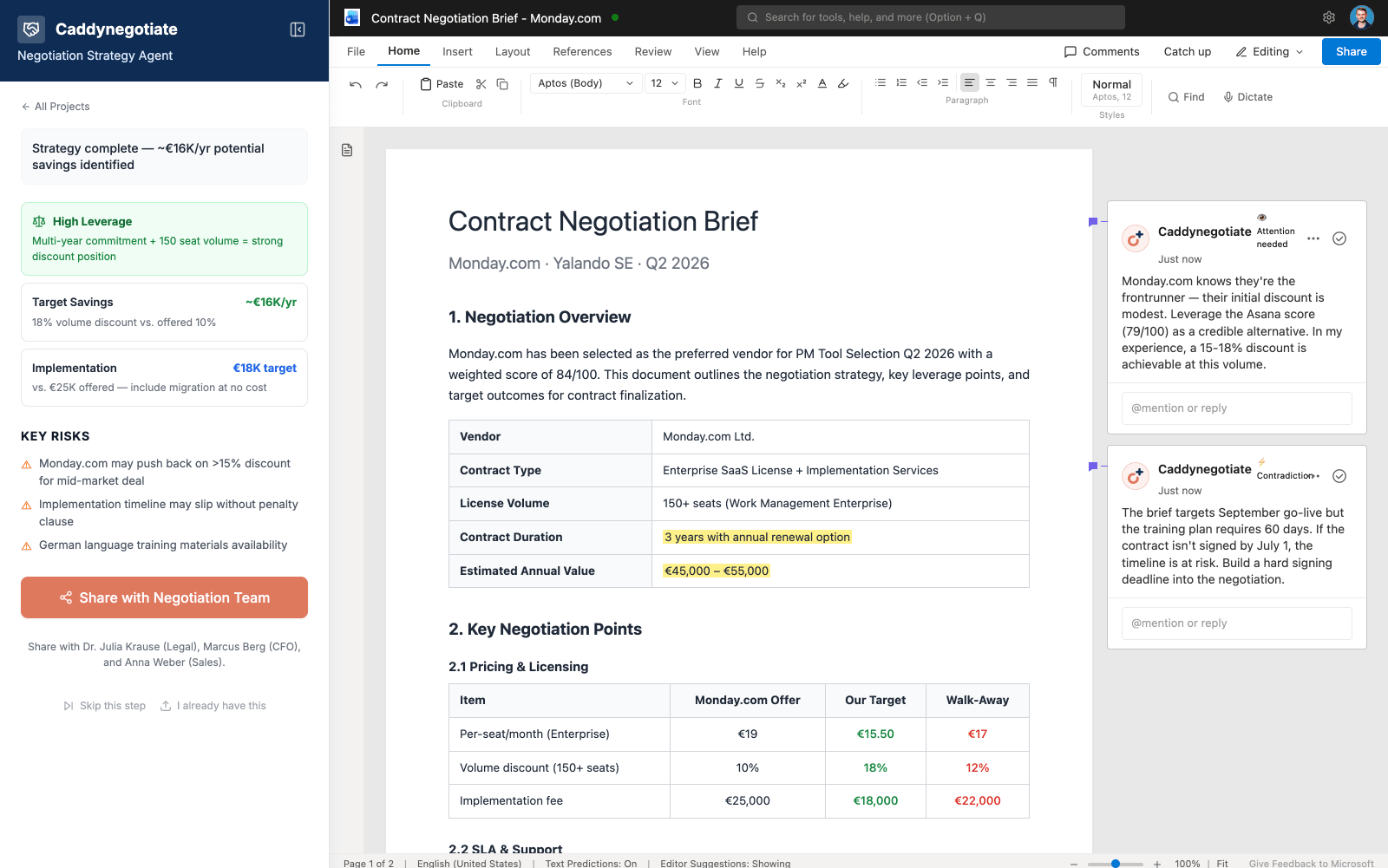The image size is (1388, 868).
Task: Align text right
Action: pyautogui.click(x=1012, y=82)
